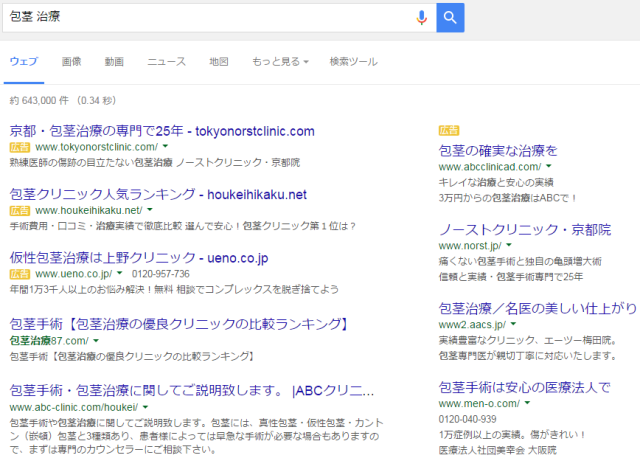Click sidebar phone number 0120-040-939
Image resolution: width=640 pixels, height=458 pixels.
click(x=467, y=420)
